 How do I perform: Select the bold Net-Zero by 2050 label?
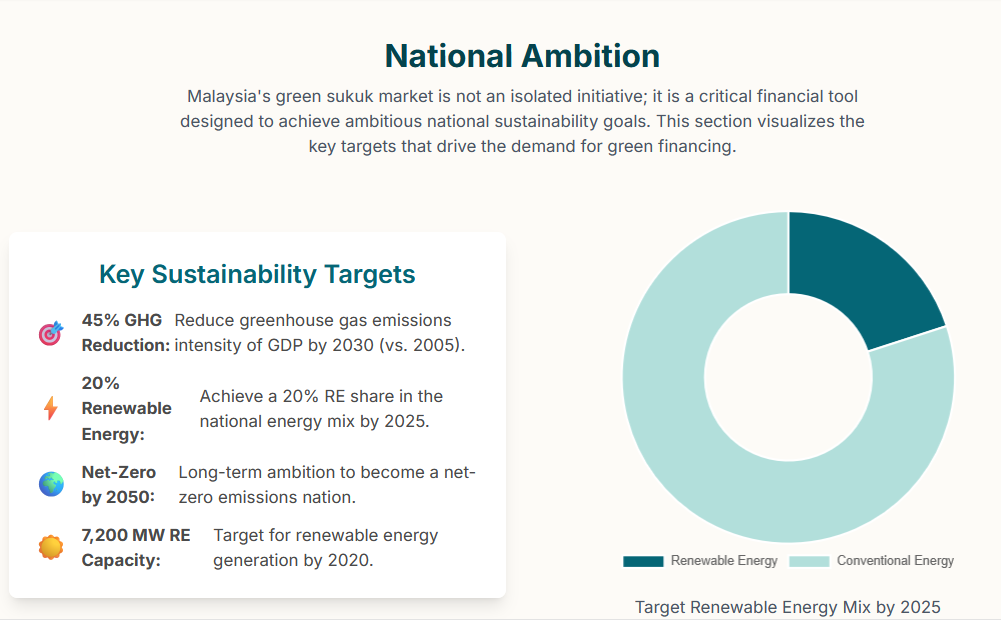pos(119,484)
